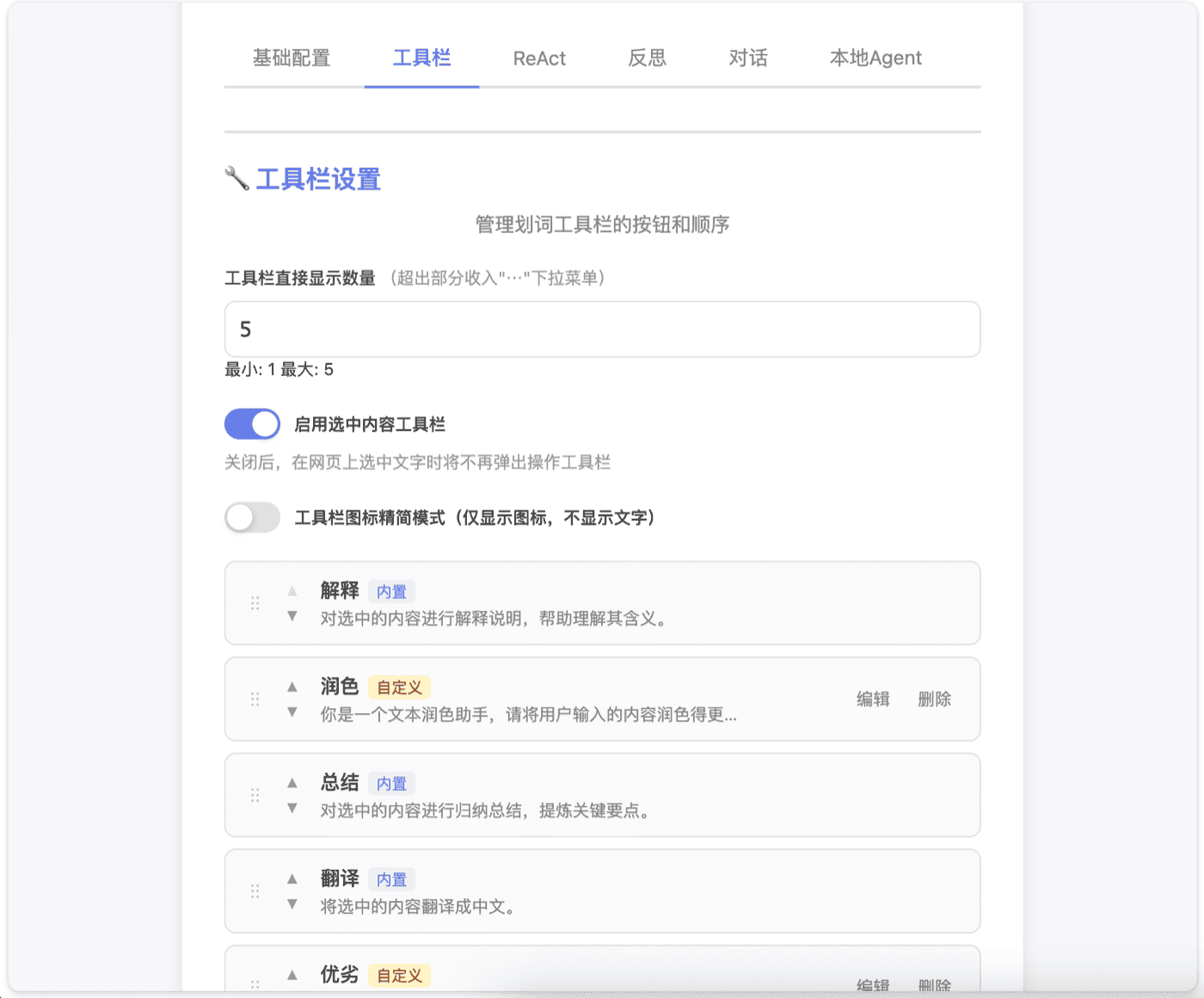Move 解释 down with its down arrow

tap(292, 616)
